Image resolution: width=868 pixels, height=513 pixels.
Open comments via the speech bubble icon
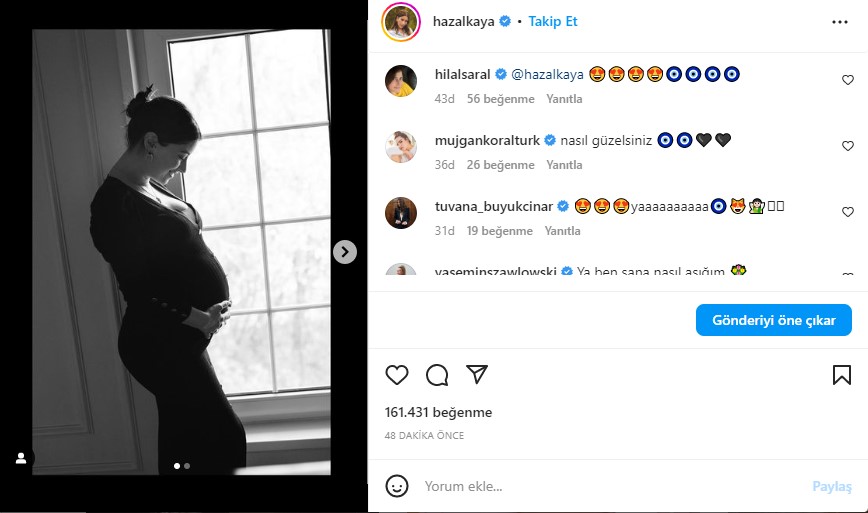[437, 375]
